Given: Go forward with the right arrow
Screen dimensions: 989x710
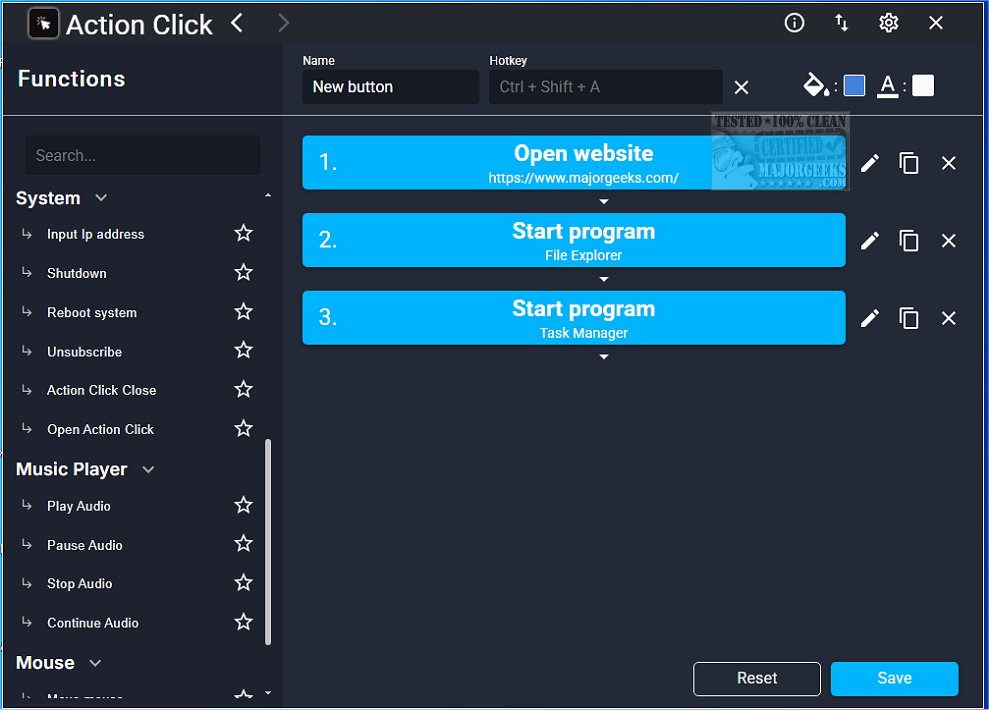Looking at the screenshot, I should click(x=283, y=23).
